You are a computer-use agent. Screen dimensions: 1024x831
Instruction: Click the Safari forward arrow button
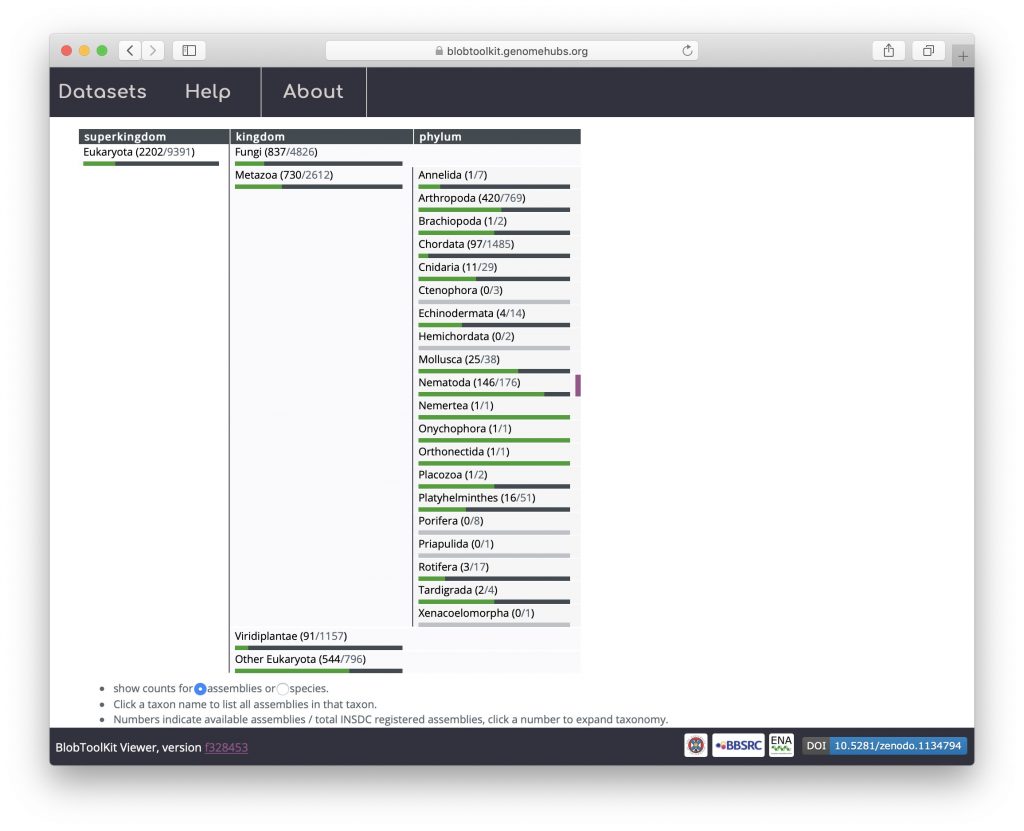click(153, 51)
